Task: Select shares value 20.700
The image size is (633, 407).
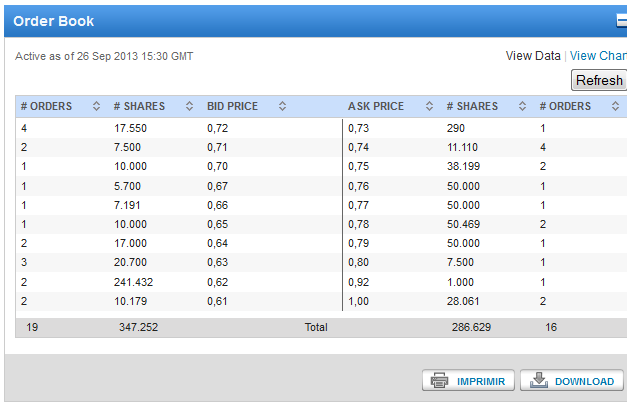Action: point(130,262)
